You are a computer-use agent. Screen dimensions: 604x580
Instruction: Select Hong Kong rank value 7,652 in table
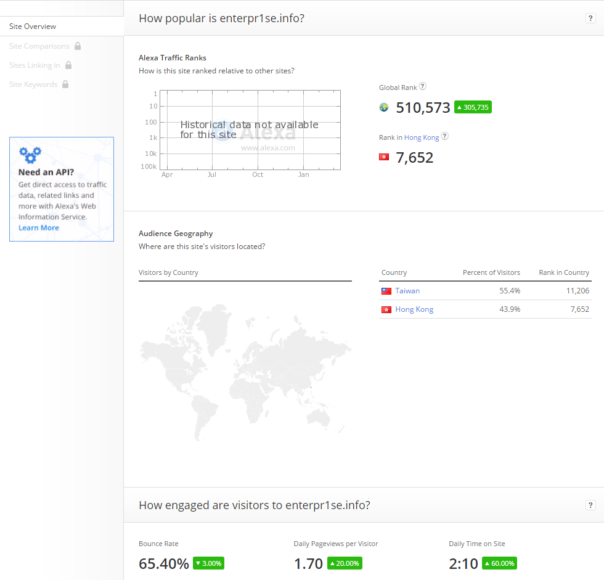[580, 309]
